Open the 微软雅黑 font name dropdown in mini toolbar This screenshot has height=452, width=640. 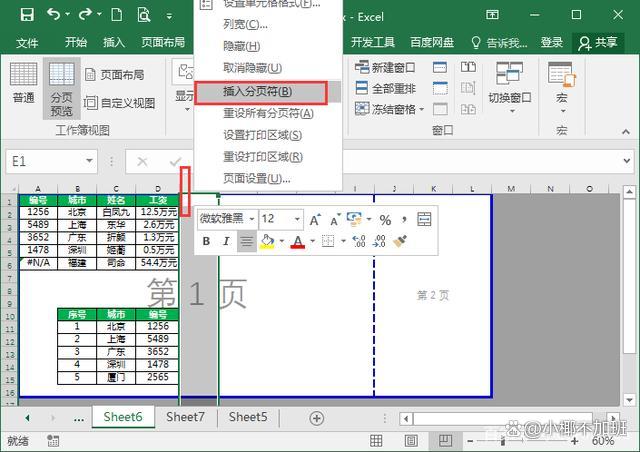(x=252, y=219)
